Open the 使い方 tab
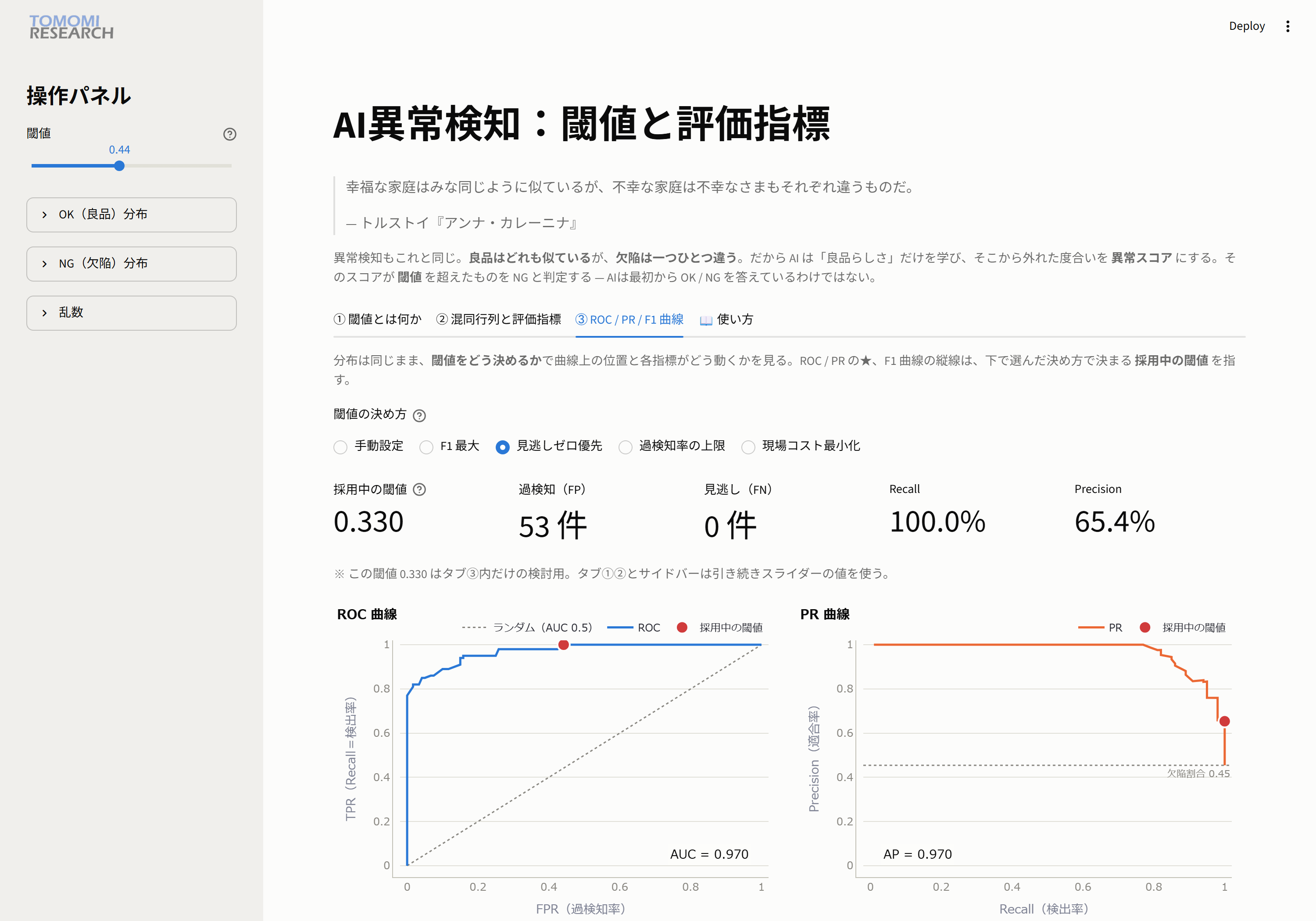 [726, 319]
